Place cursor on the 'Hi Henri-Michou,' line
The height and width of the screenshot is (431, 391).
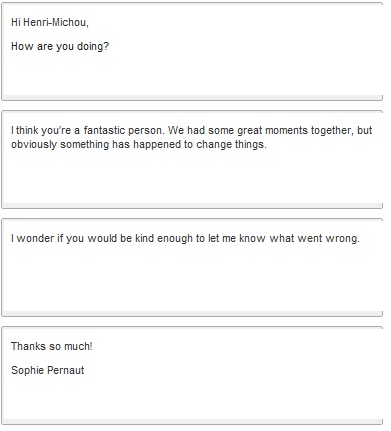pos(50,22)
